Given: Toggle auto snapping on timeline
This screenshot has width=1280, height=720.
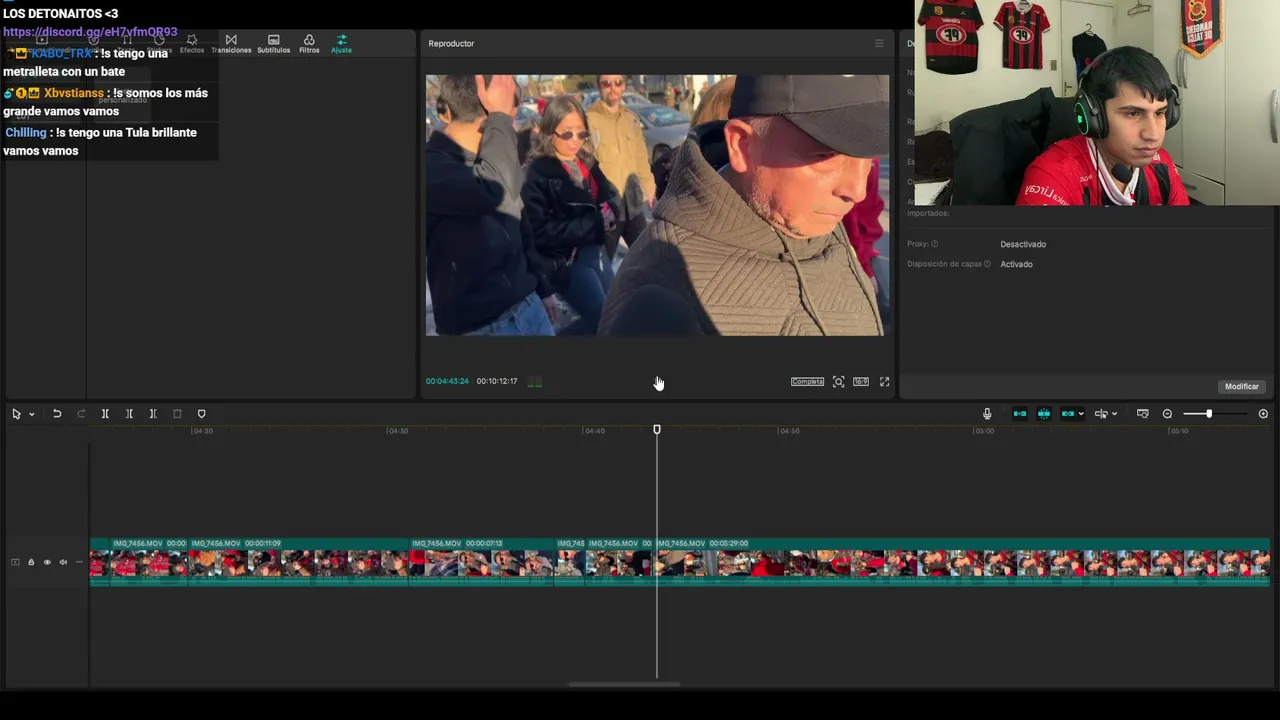Looking at the screenshot, I should tap(1044, 414).
